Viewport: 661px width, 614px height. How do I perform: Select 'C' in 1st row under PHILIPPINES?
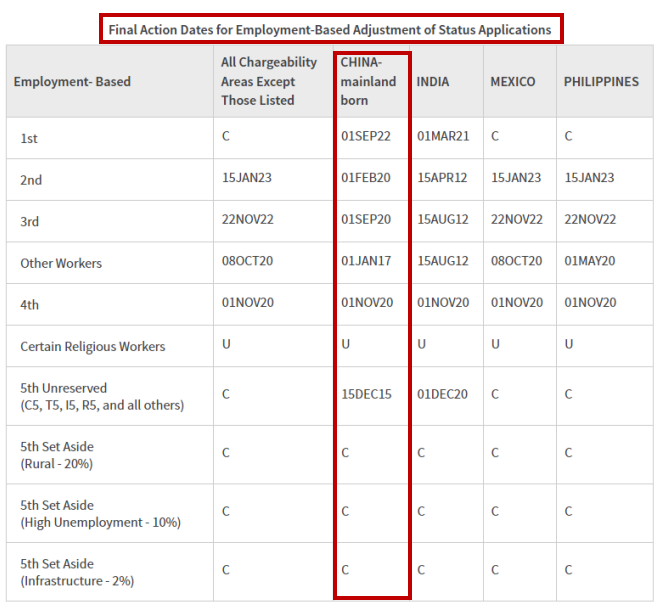569,136
